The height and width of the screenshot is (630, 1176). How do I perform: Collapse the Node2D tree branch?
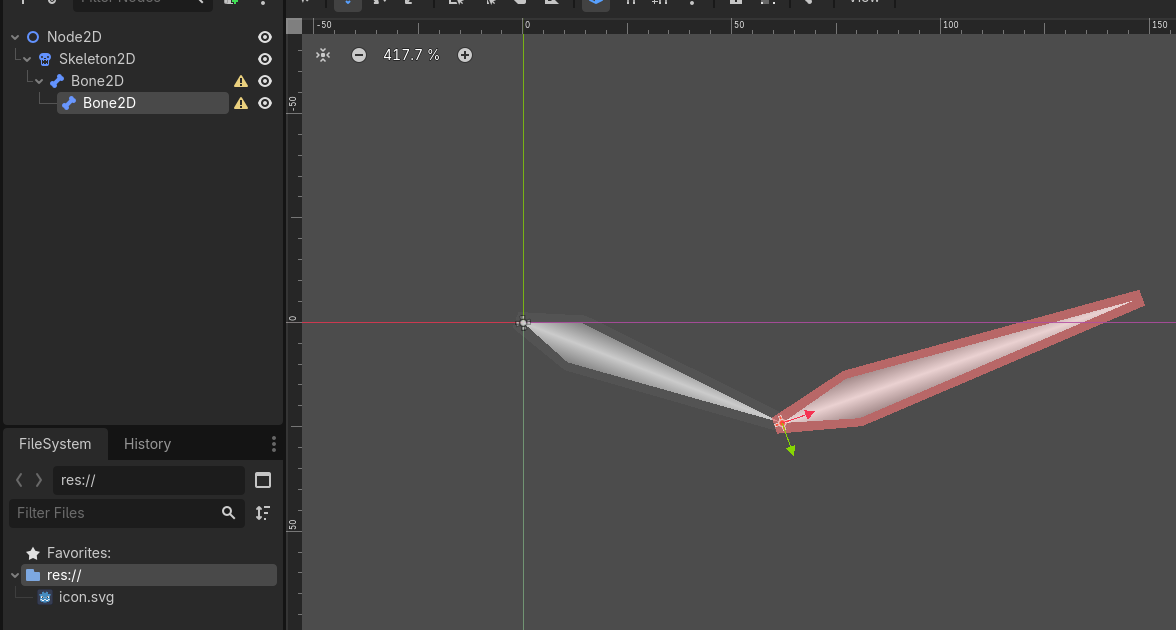[16, 37]
